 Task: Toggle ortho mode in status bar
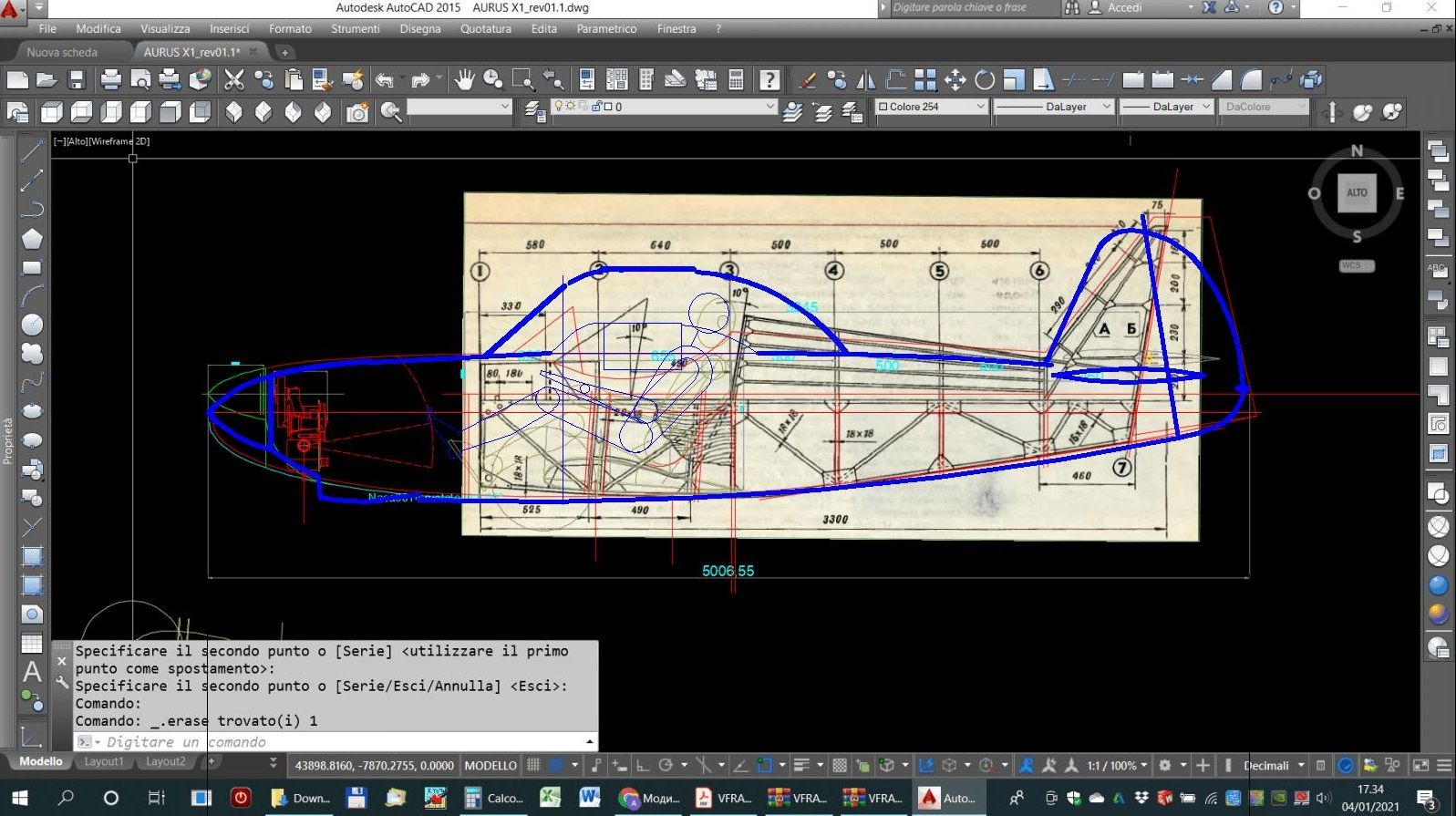(642, 765)
